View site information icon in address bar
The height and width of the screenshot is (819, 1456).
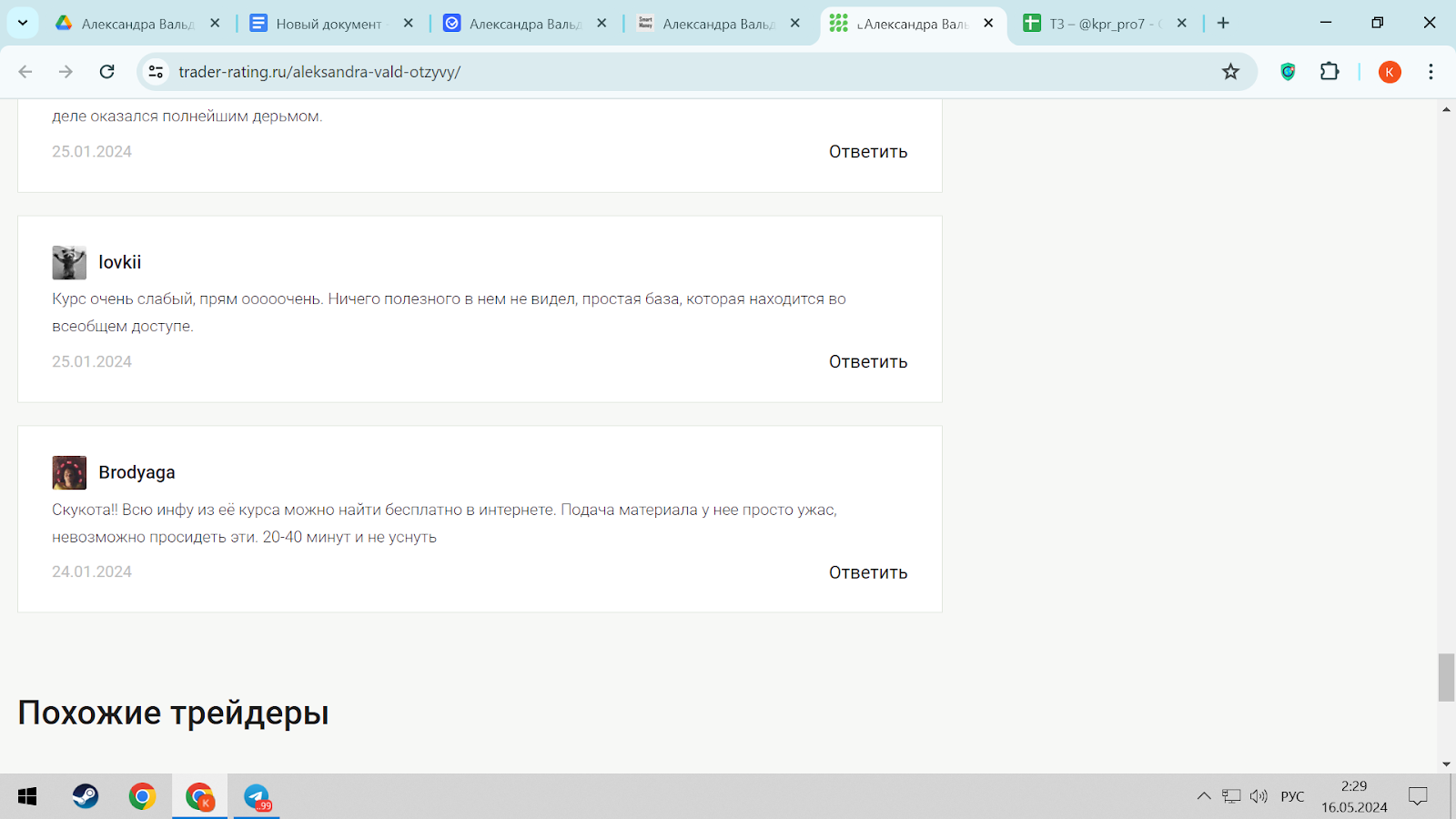[157, 72]
